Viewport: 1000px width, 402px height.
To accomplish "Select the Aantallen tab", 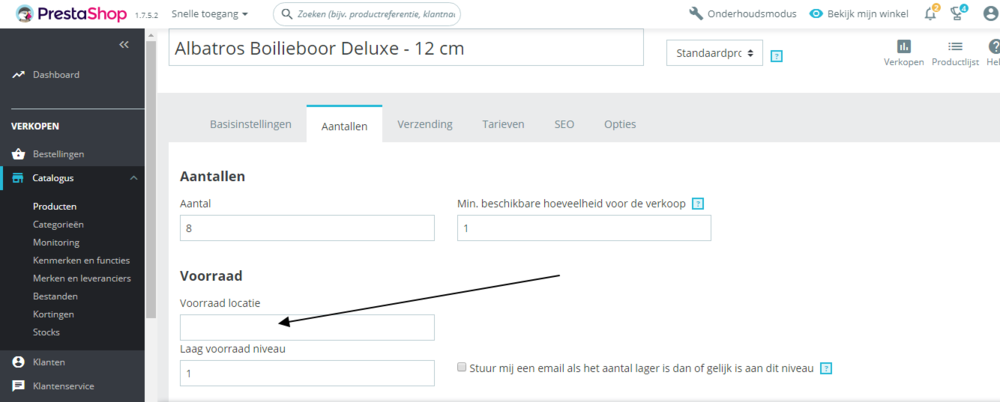I will pos(344,126).
